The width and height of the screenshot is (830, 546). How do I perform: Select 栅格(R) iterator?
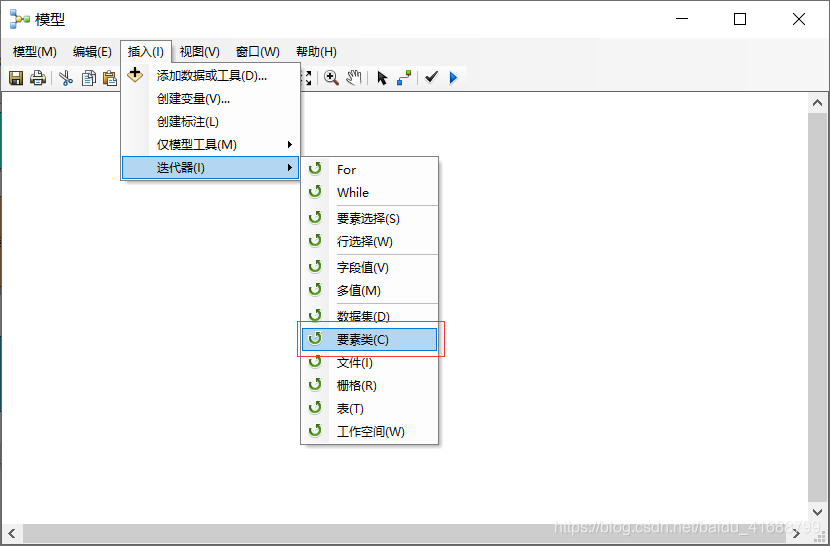(x=369, y=386)
